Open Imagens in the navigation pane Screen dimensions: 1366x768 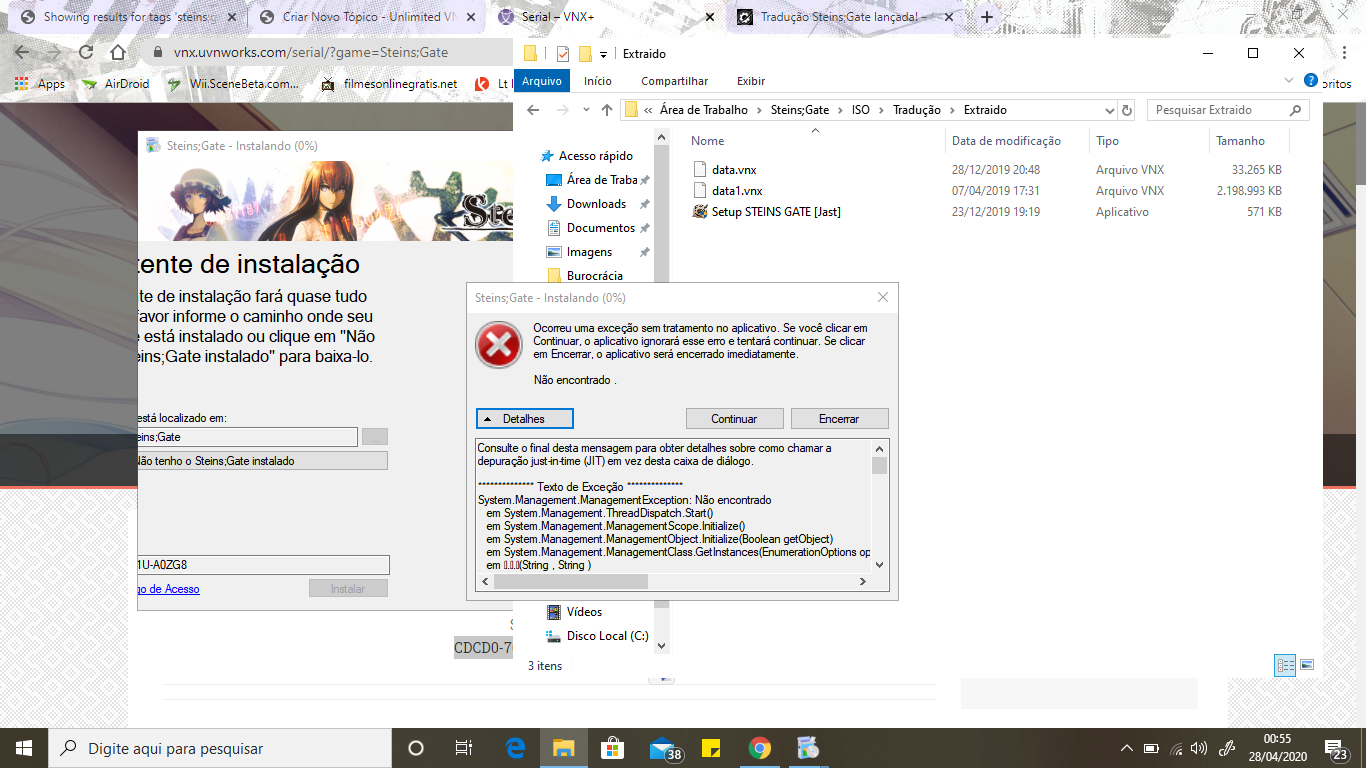tap(589, 252)
